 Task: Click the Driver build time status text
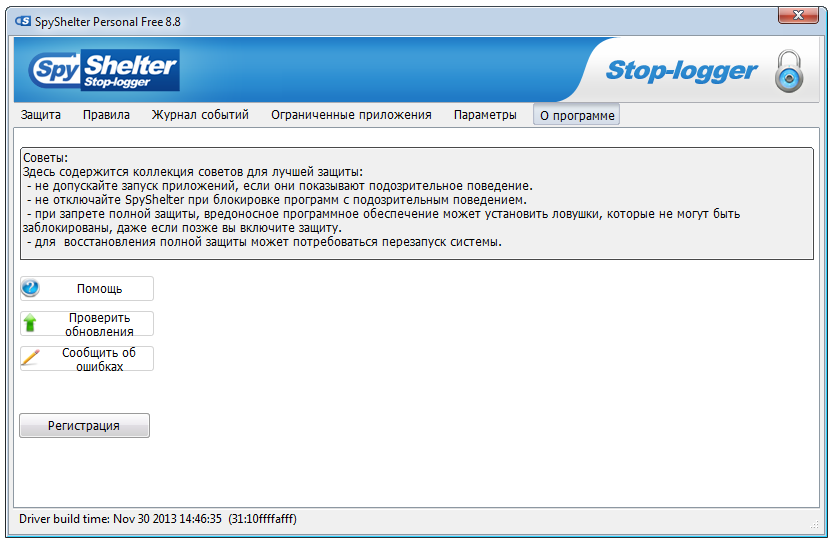158,519
